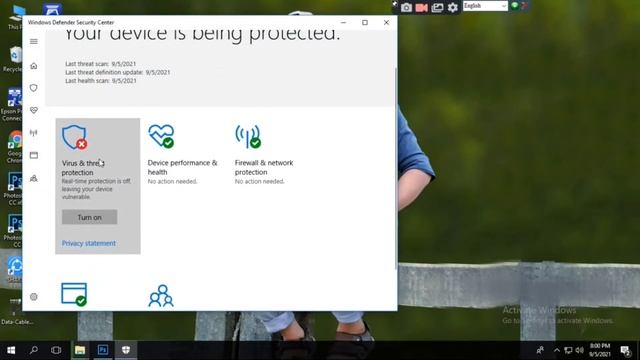The image size is (640, 360).
Task: Click the App & browser control tile icon
Action: pyautogui.click(x=74, y=294)
